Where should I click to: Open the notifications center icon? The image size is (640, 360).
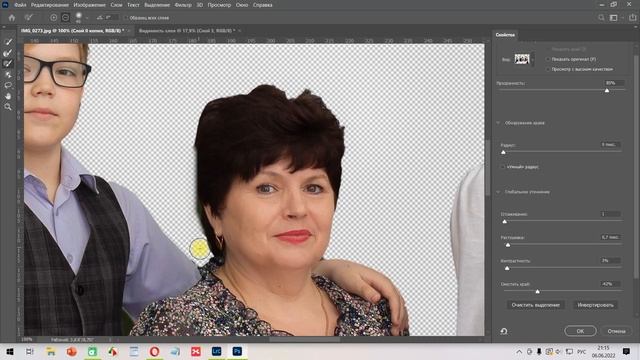point(626,351)
